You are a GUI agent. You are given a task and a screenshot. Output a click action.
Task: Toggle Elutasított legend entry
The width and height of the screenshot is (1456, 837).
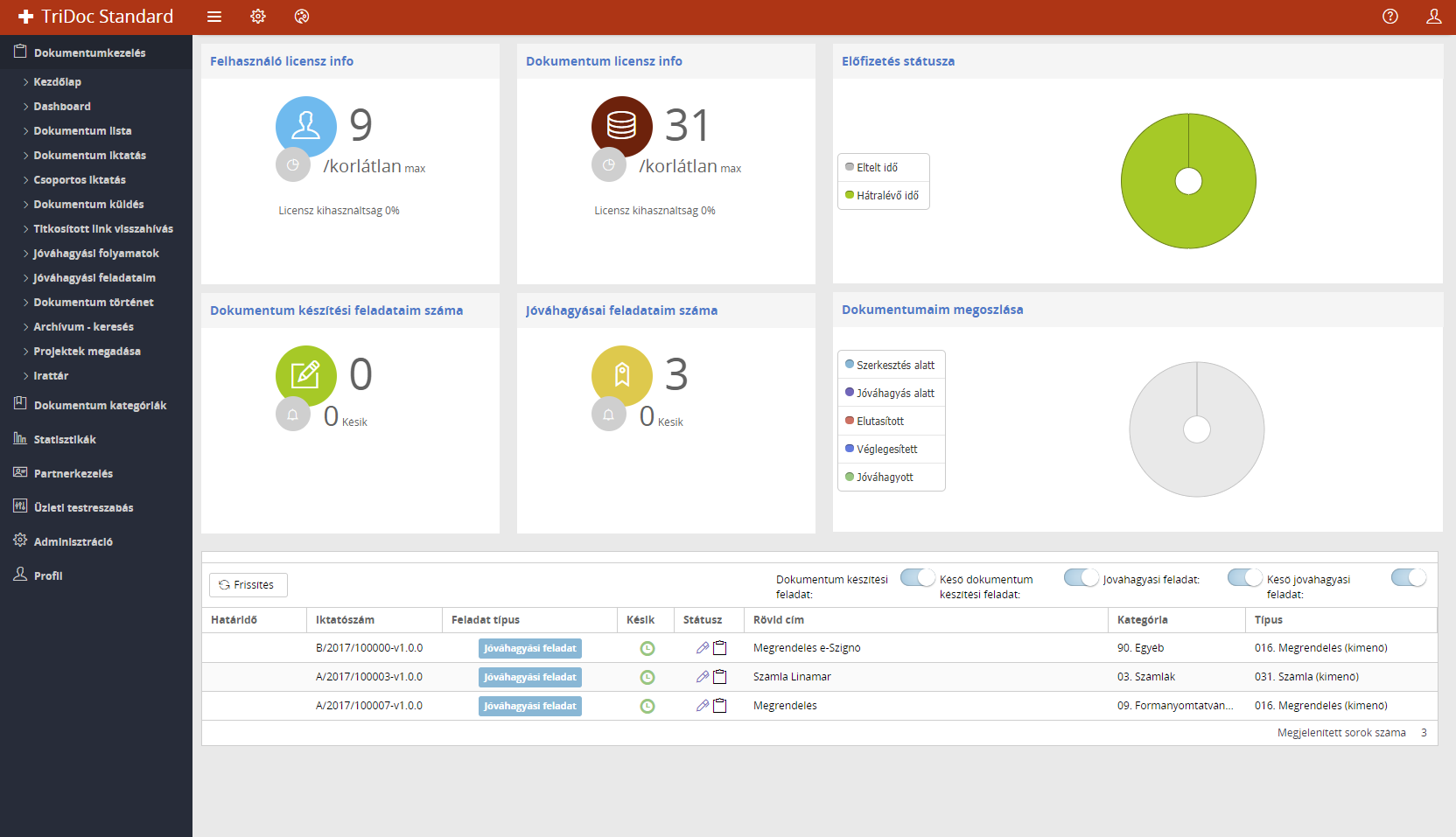891,421
